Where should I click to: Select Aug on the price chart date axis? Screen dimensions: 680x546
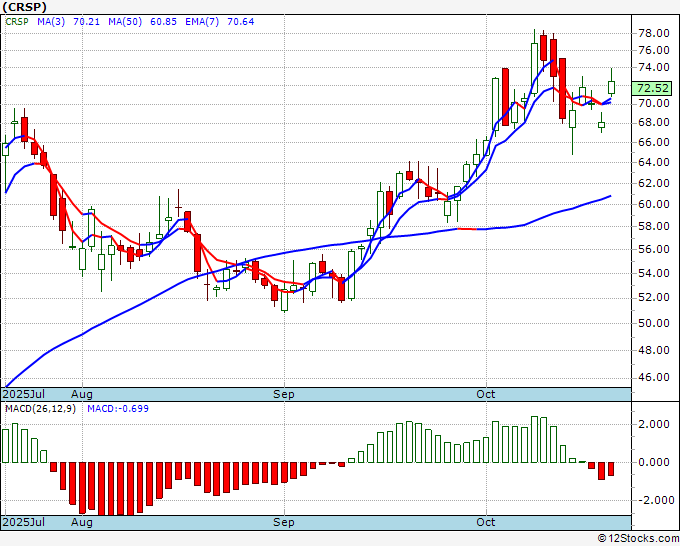[x=82, y=394]
